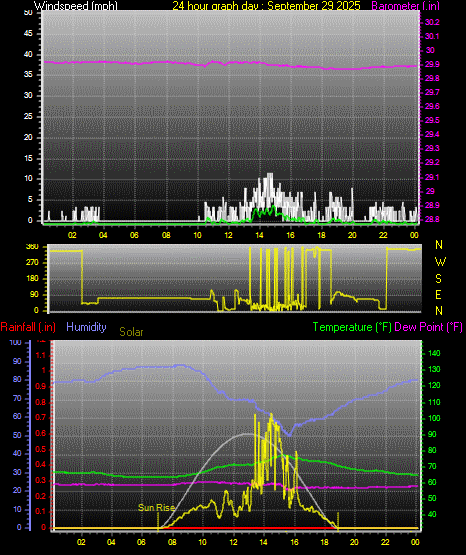Click the Dew Point (°F) legend label
466x555 pixels.
pyautogui.click(x=428, y=327)
